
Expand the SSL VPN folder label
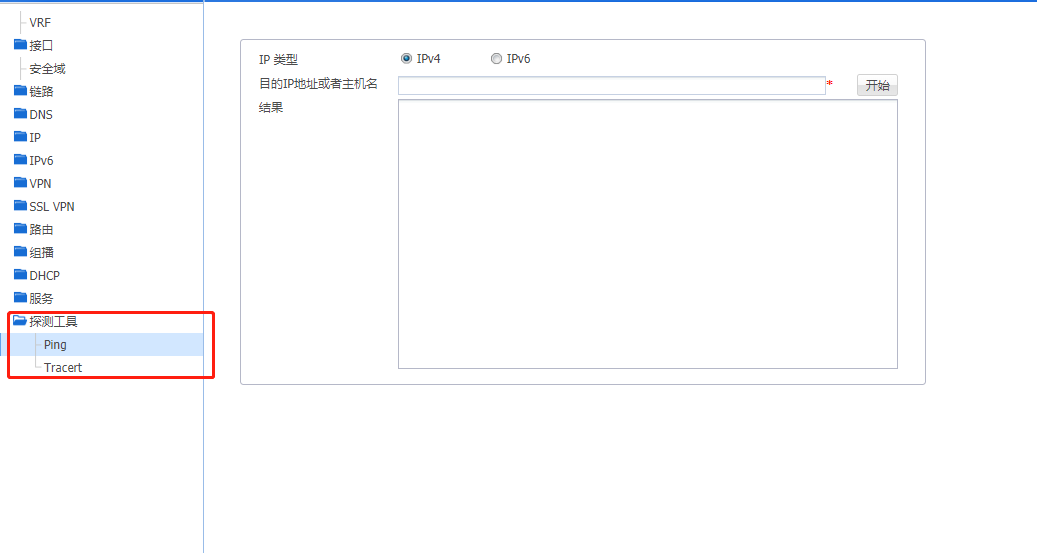[52, 206]
